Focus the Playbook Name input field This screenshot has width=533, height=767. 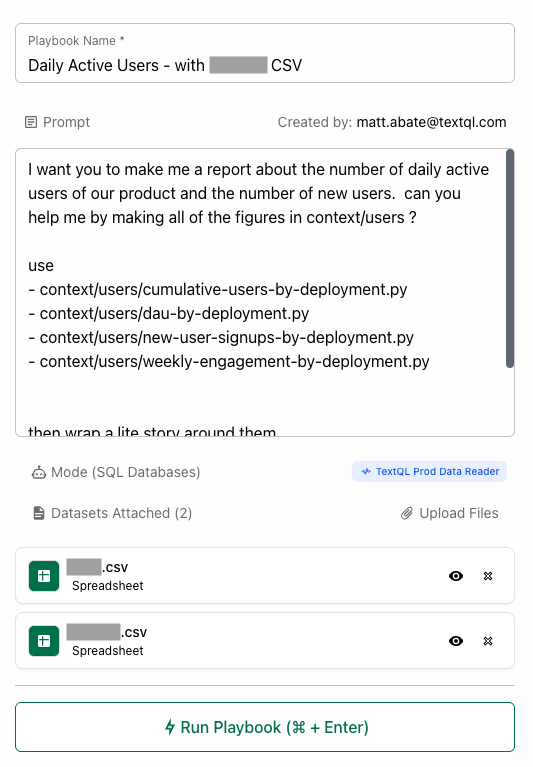[x=265, y=53]
